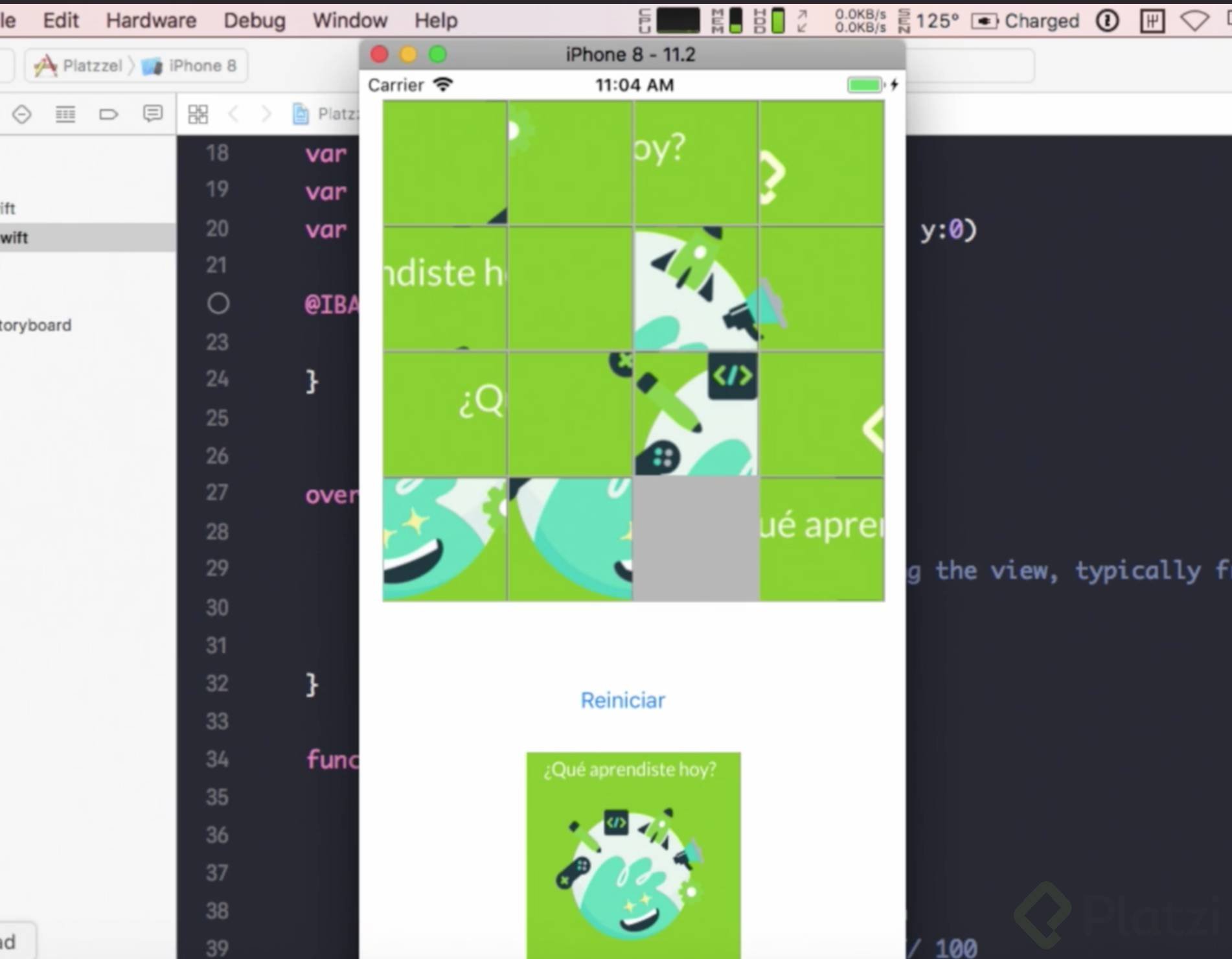Screen dimensions: 1232x959
Task: Select the Platzzel scheme in Xcode toolbar
Action: [x=92, y=65]
